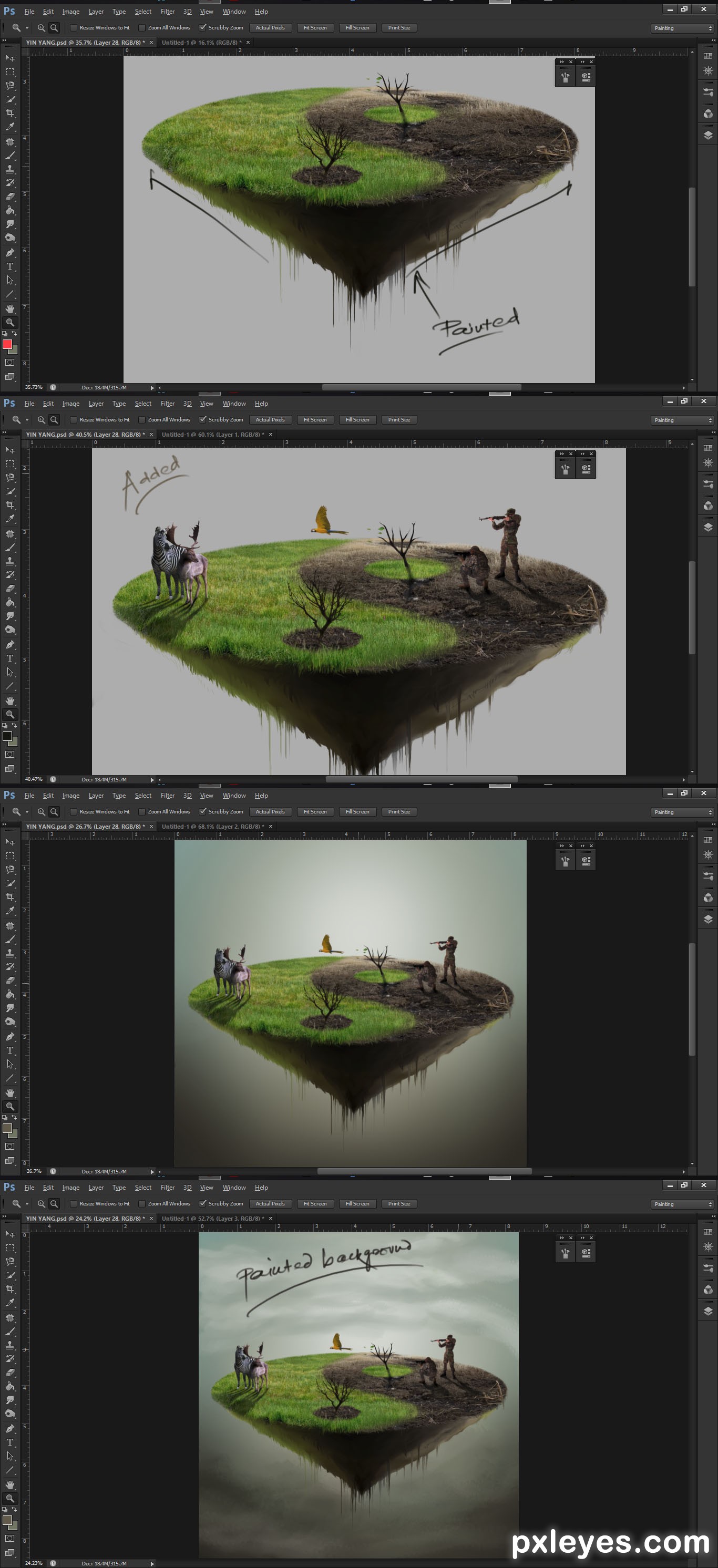The height and width of the screenshot is (1568, 718).
Task: Enable Resize Windows to Fit, top window
Action: click(74, 28)
